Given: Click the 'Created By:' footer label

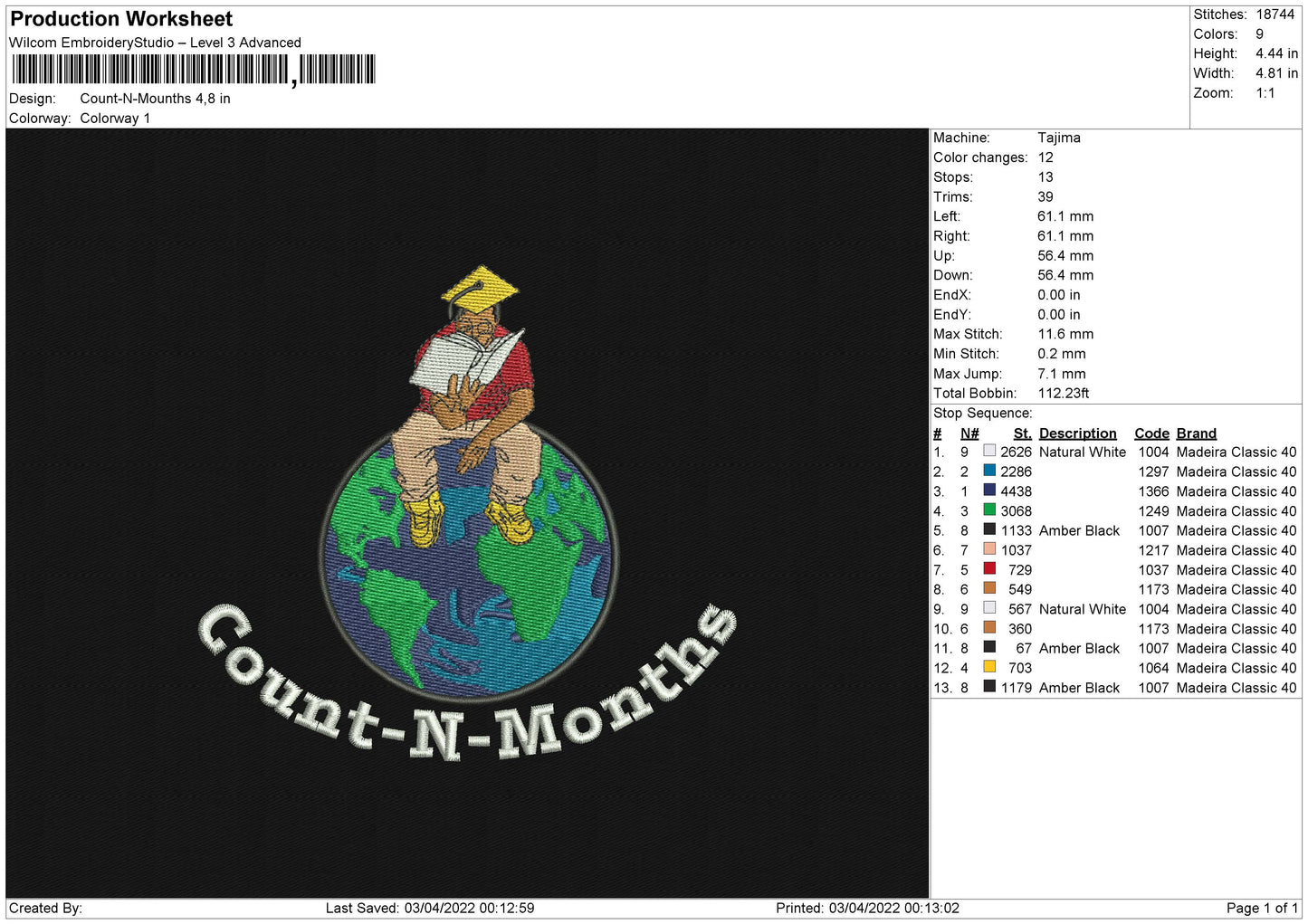Looking at the screenshot, I should [45, 908].
